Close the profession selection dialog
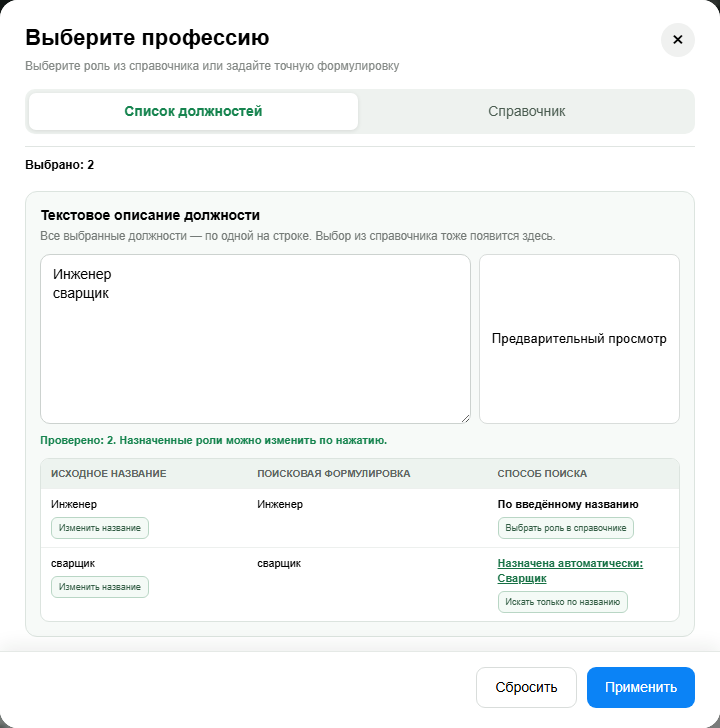Viewport: 720px width, 728px height. coord(677,40)
